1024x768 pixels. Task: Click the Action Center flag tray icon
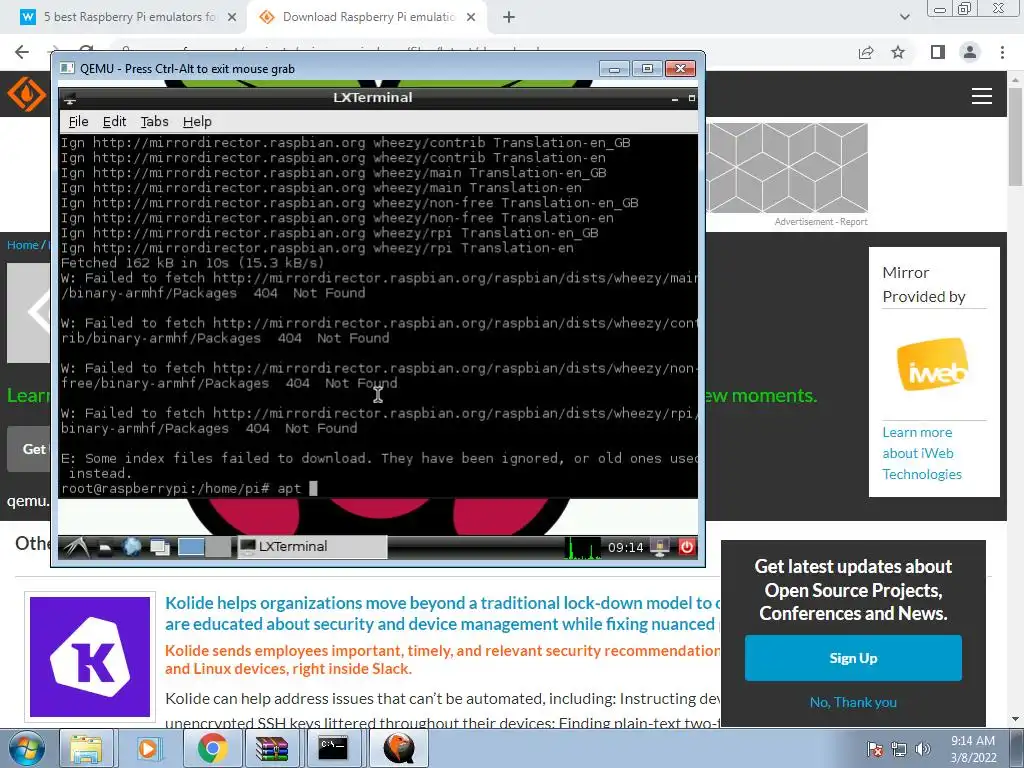click(874, 749)
